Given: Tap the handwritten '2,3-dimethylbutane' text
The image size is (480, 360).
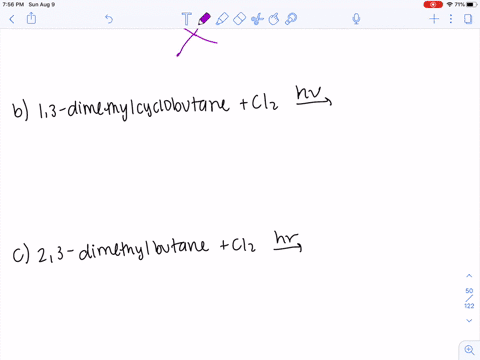Looking at the screenshot, I should pyautogui.click(x=123, y=251).
